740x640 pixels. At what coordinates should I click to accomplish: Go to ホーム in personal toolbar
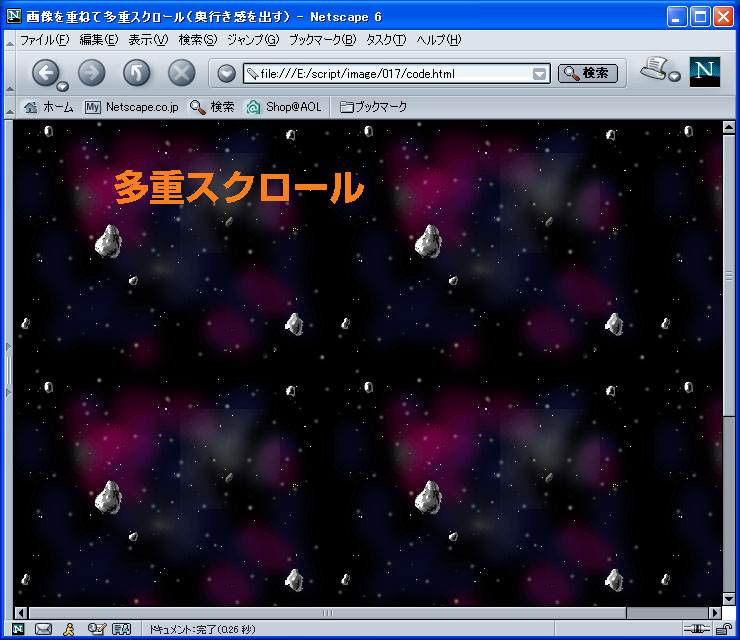point(49,107)
